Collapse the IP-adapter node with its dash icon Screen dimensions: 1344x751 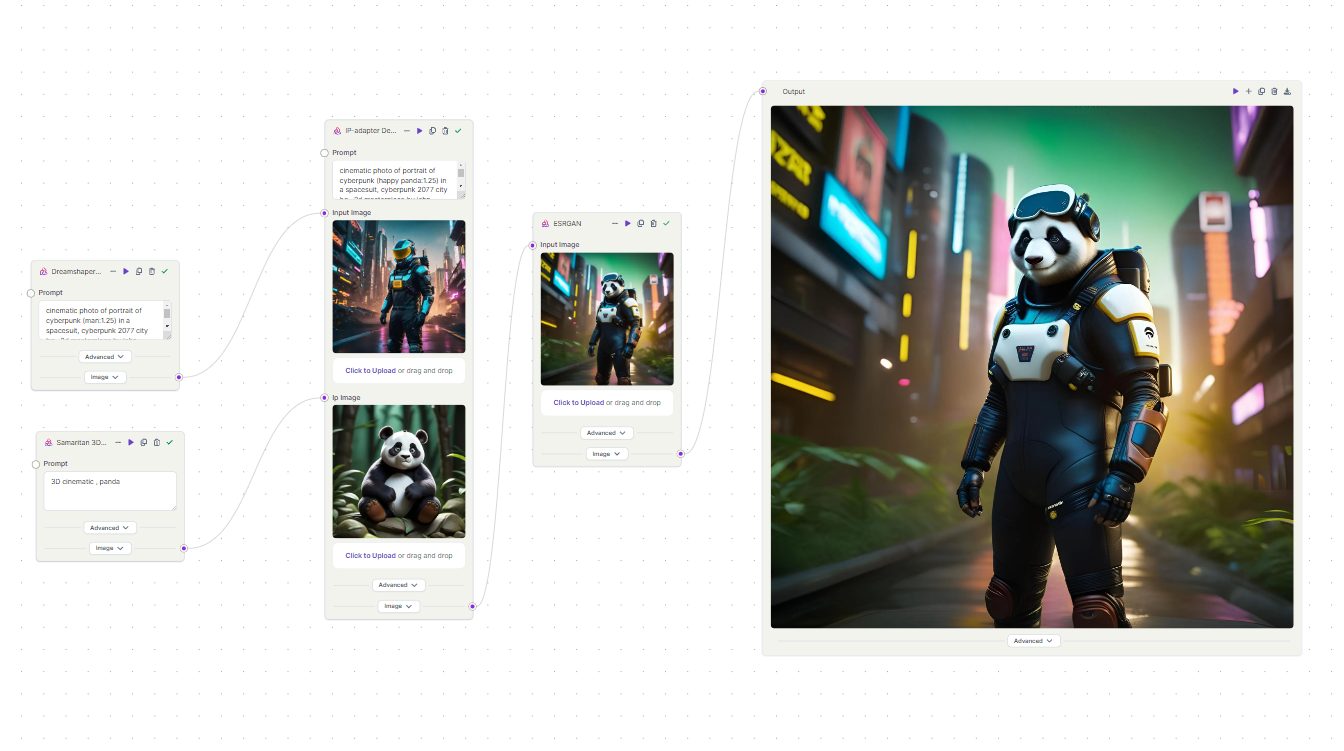pyautogui.click(x=406, y=131)
